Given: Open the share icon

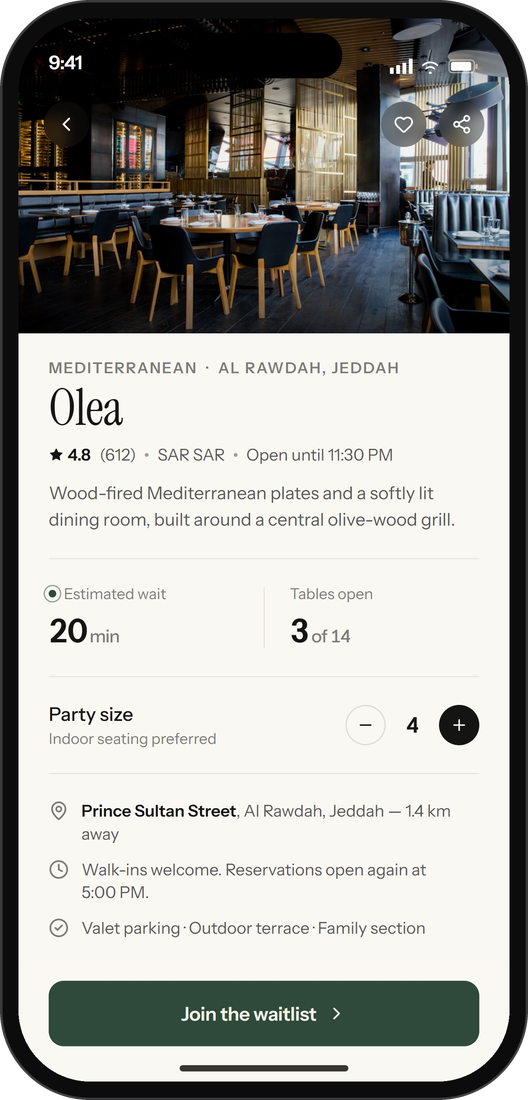Looking at the screenshot, I should [x=461, y=125].
